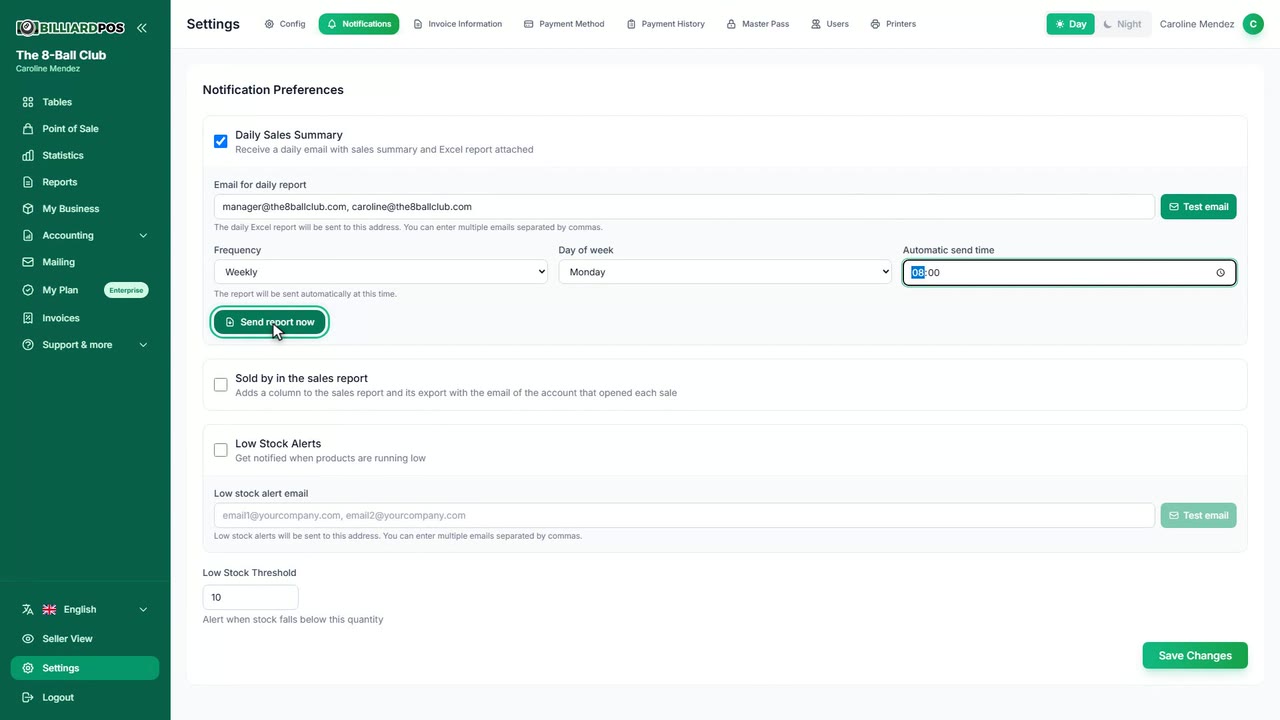Viewport: 1280px width, 720px height.
Task: Click the Payment History clipboard icon
Action: coord(631,24)
